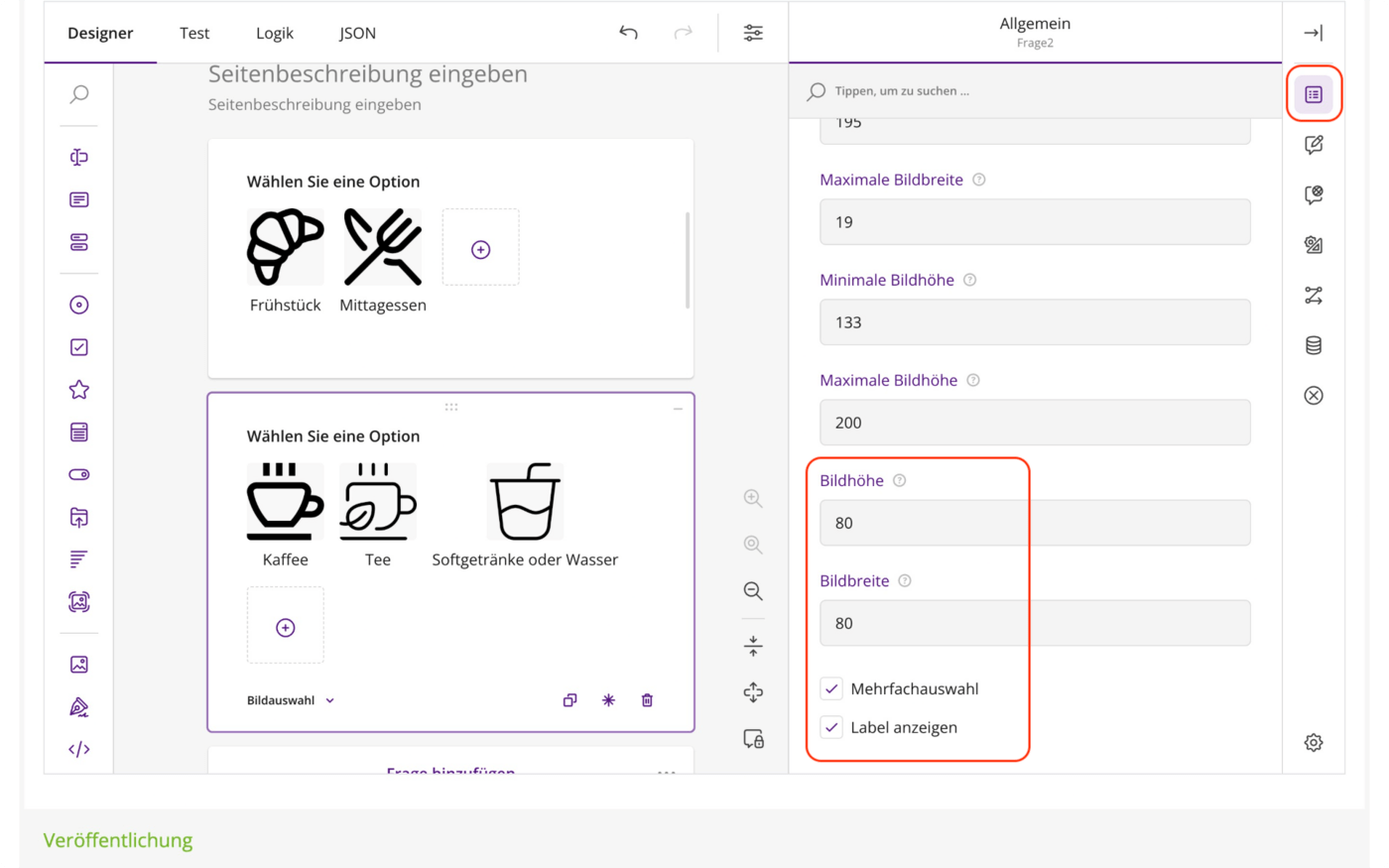This screenshot has width=1389, height=868.
Task: Open the JSON tab
Action: [x=357, y=33]
